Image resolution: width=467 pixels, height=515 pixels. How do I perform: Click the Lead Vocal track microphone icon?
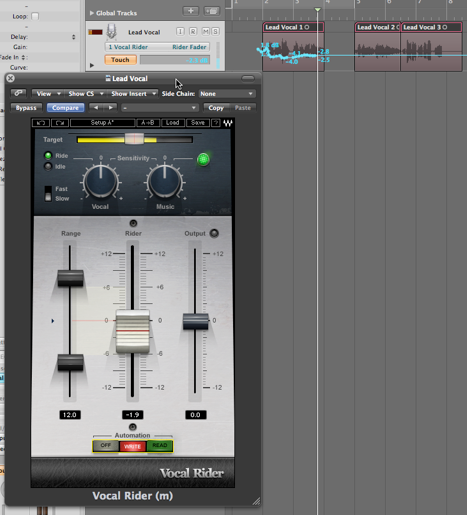[112, 32]
